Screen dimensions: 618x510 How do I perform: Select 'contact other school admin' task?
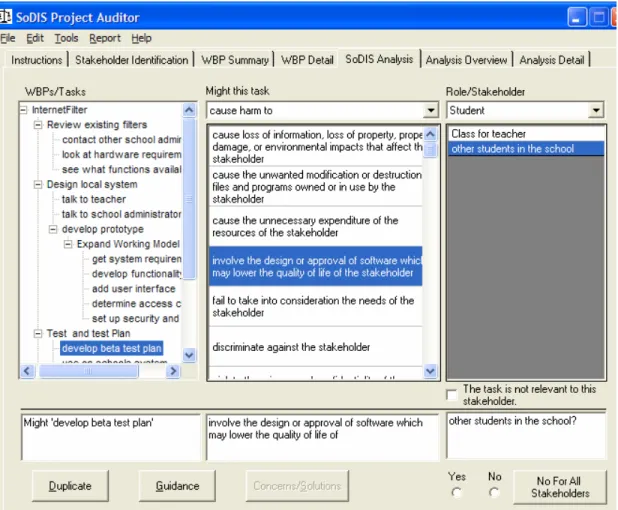pyautogui.click(x=121, y=140)
